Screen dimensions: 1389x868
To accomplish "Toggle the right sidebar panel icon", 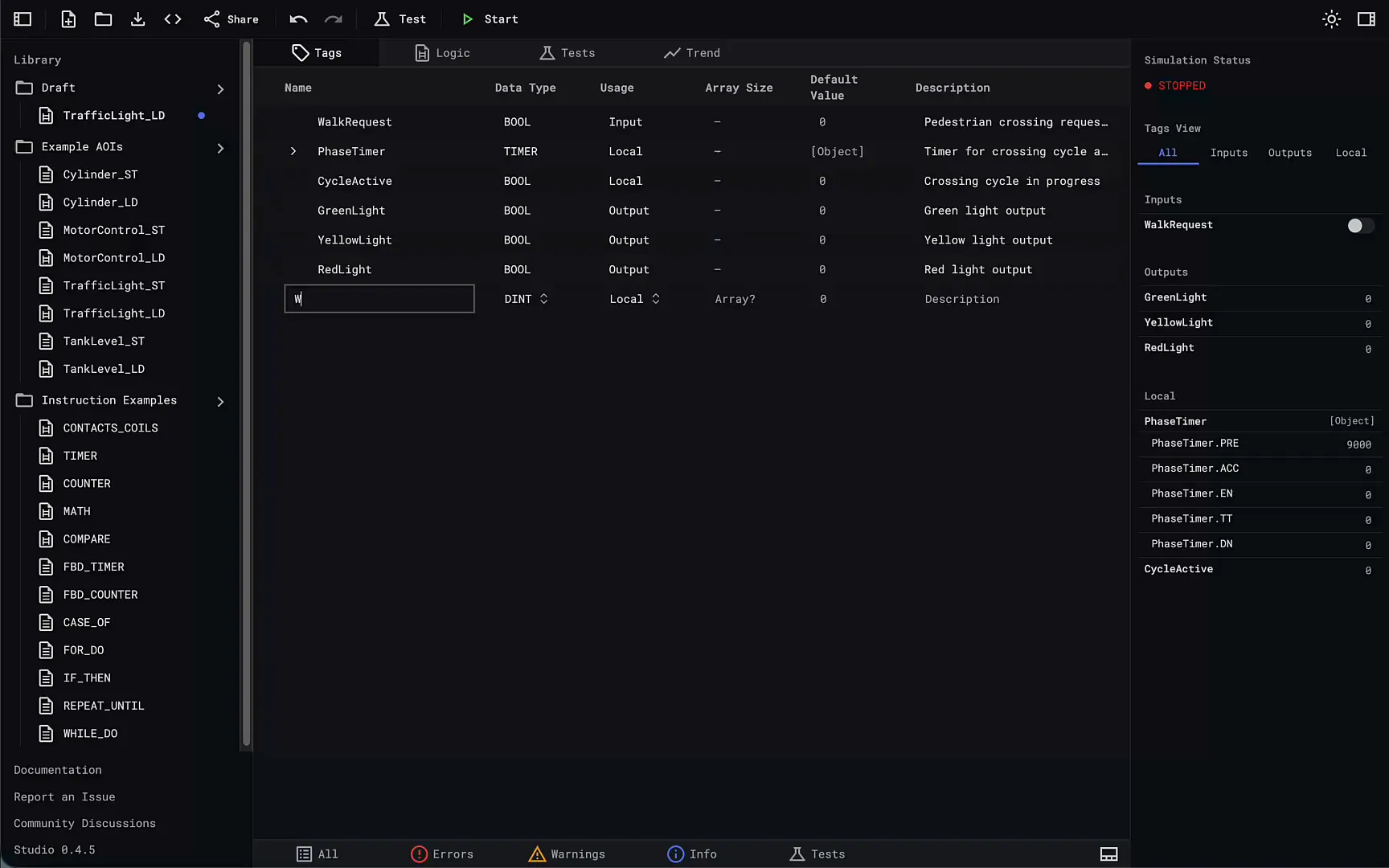I will coord(1366,18).
